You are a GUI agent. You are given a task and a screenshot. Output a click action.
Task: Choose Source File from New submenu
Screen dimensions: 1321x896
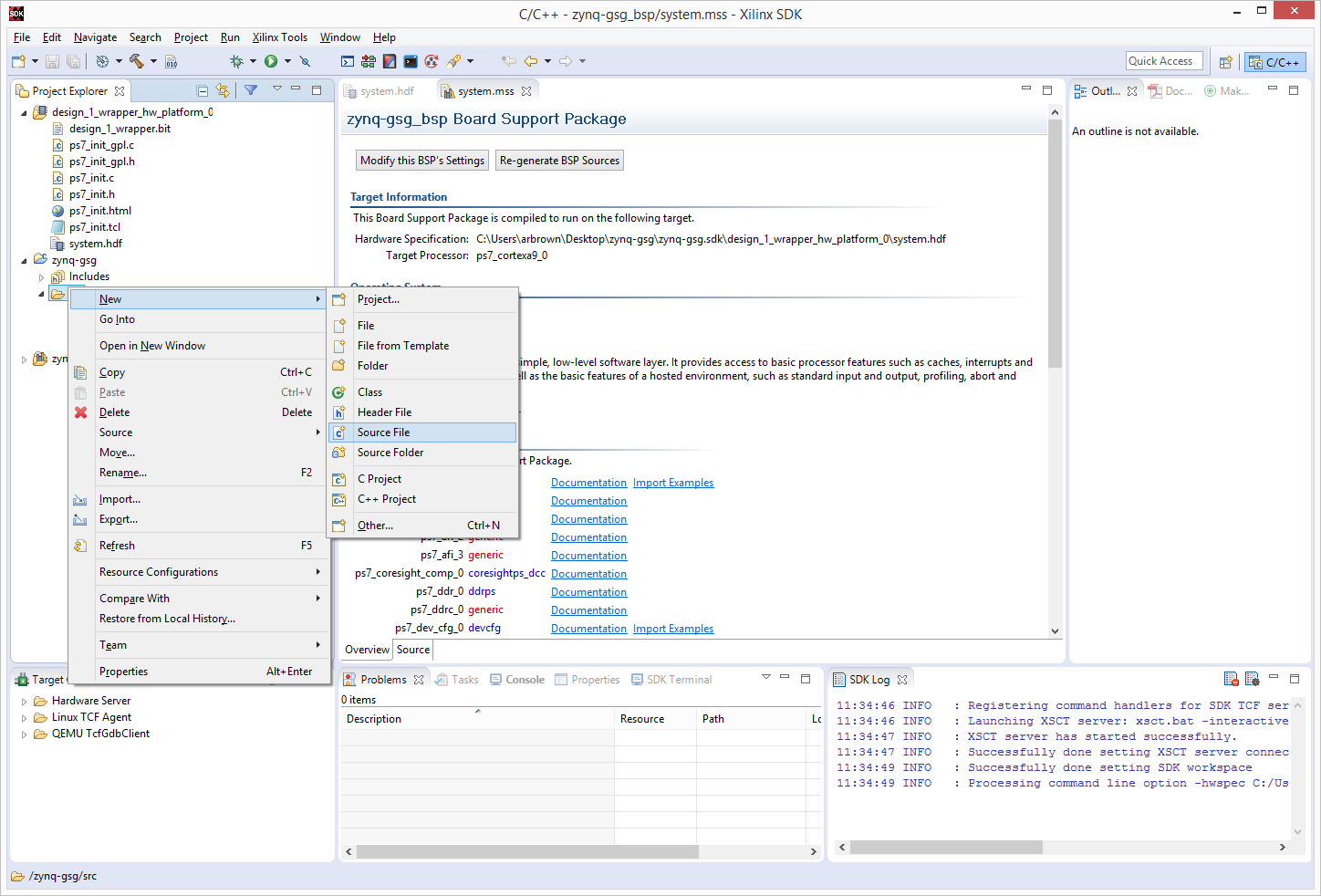422,432
